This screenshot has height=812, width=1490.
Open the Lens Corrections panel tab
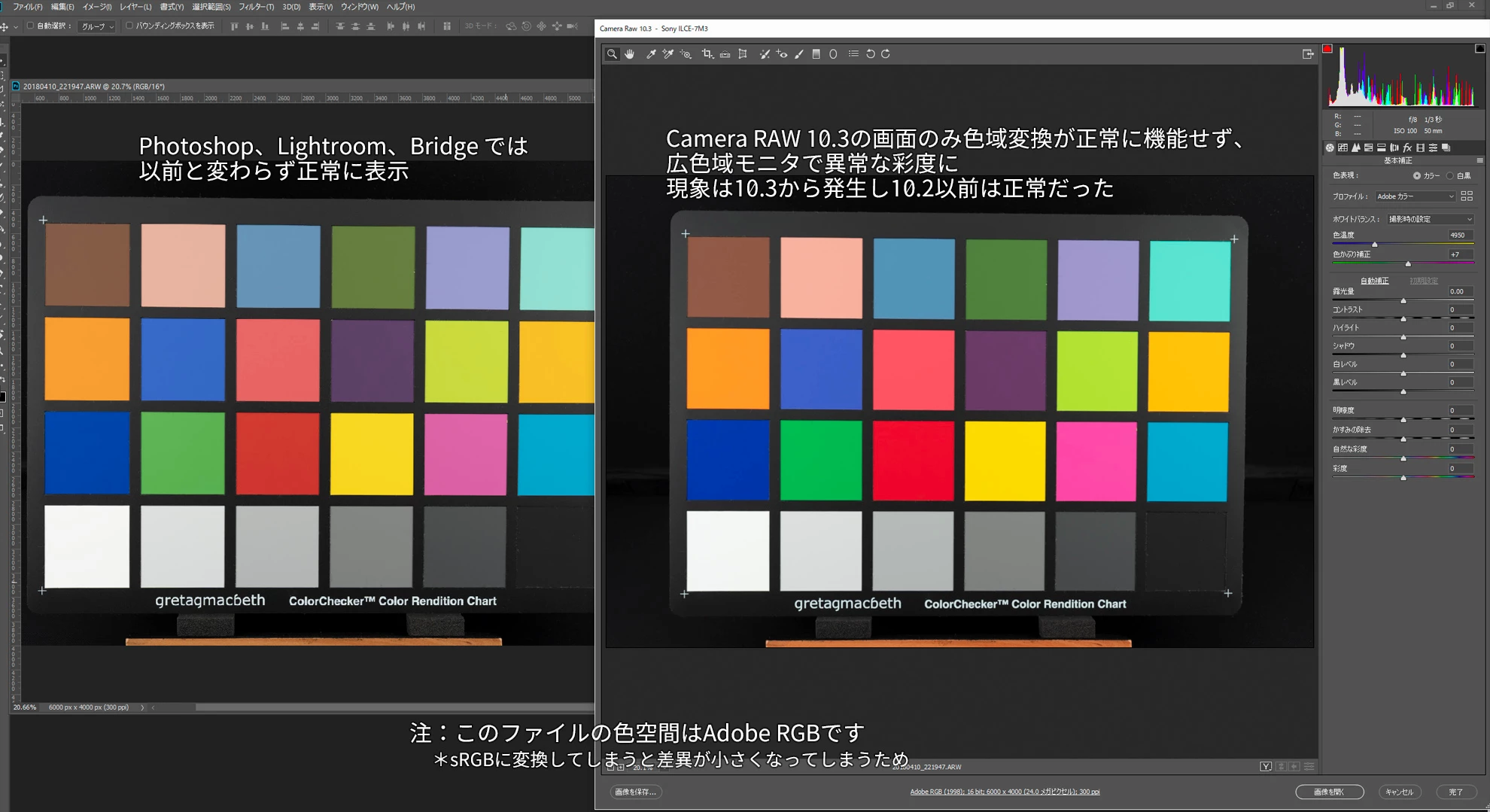[1394, 148]
